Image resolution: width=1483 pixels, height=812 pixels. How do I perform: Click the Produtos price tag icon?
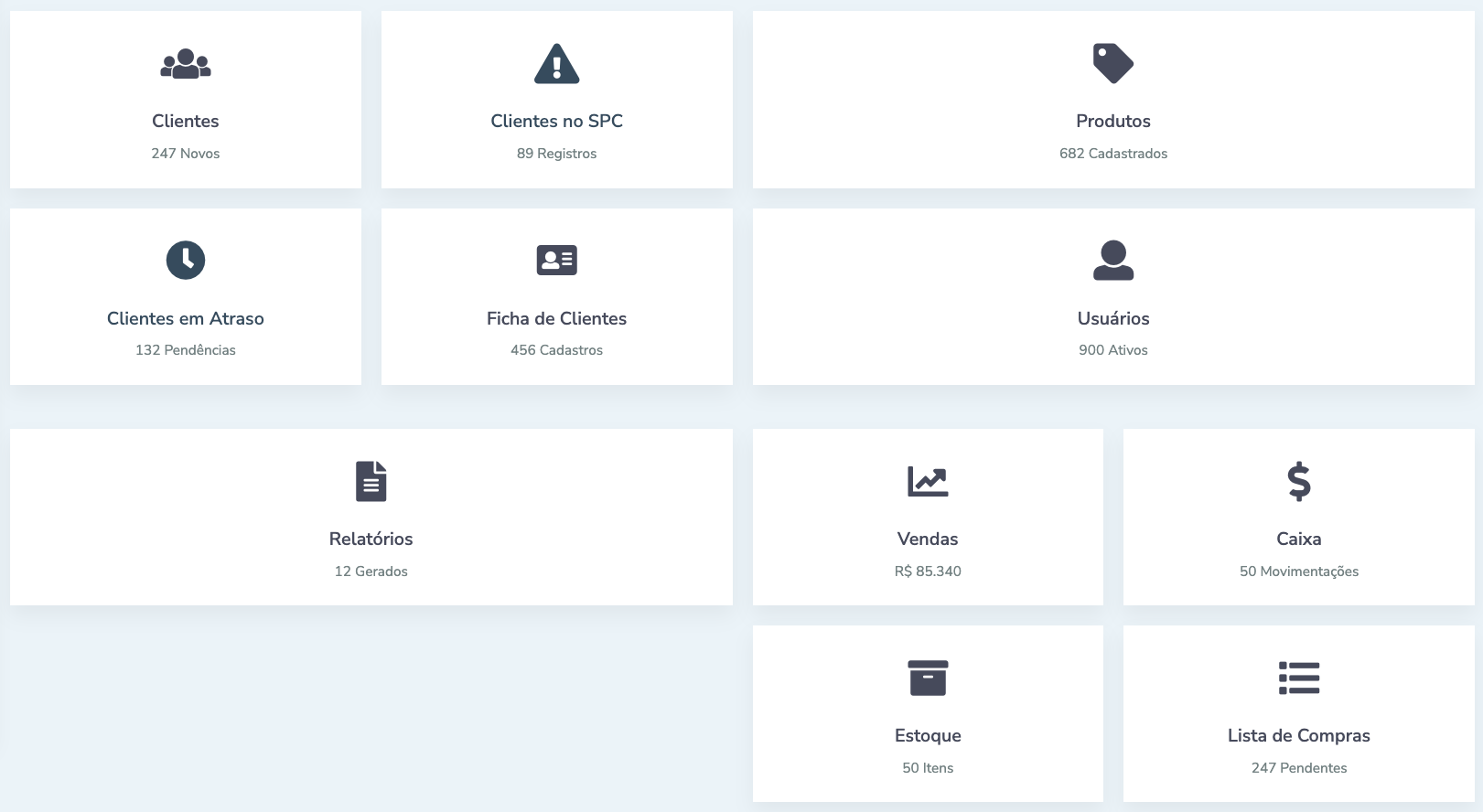click(1112, 64)
